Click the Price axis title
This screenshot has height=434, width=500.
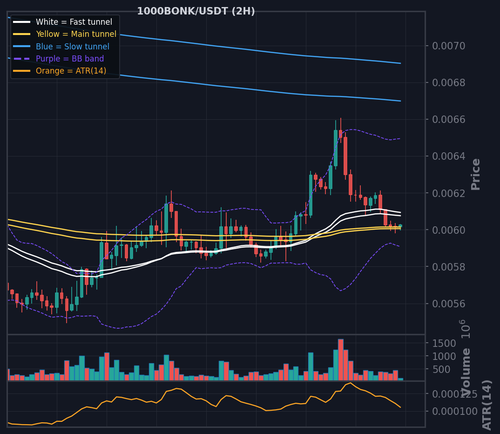pyautogui.click(x=475, y=174)
